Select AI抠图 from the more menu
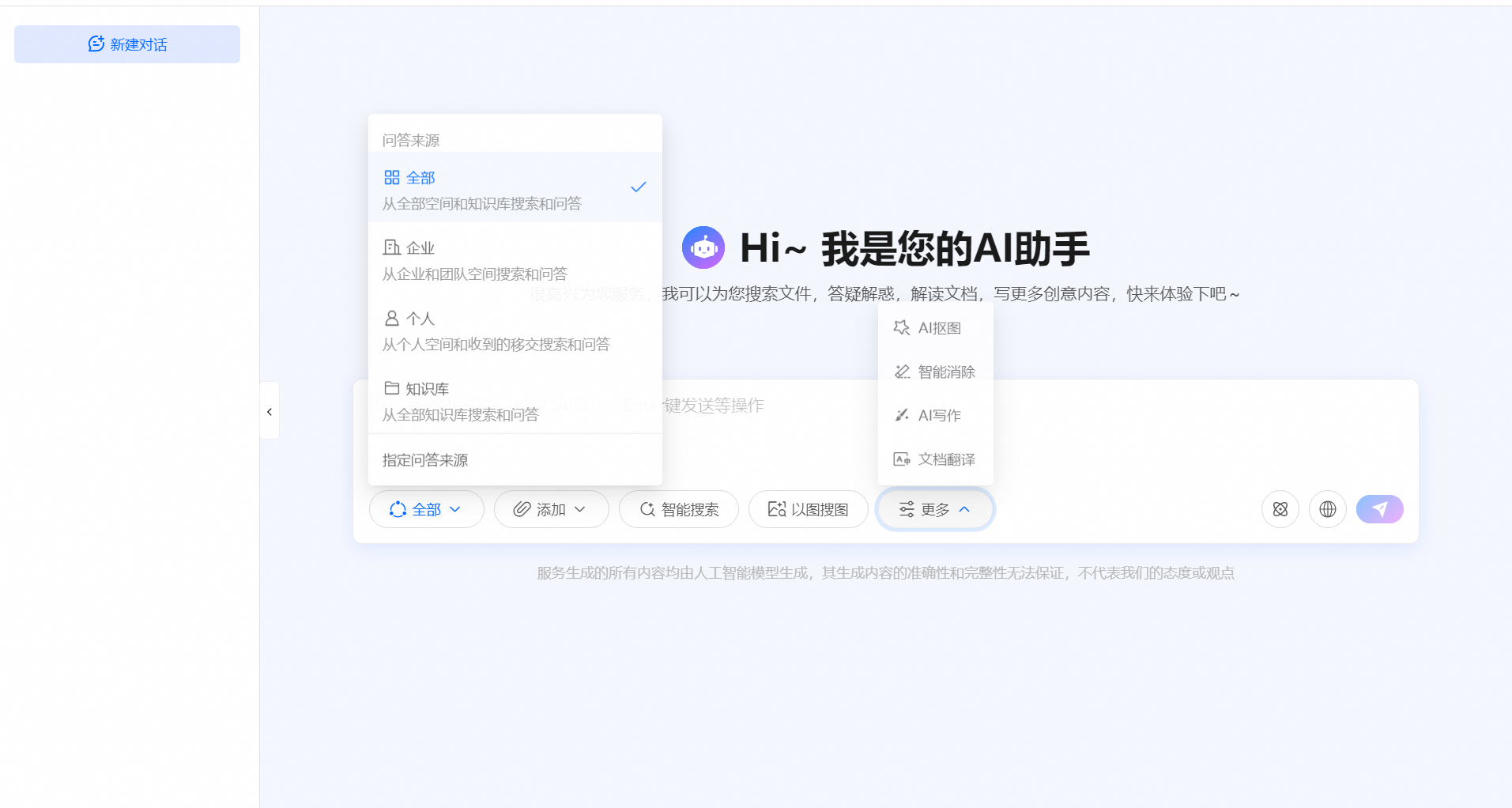Image resolution: width=1512 pixels, height=808 pixels. (936, 328)
